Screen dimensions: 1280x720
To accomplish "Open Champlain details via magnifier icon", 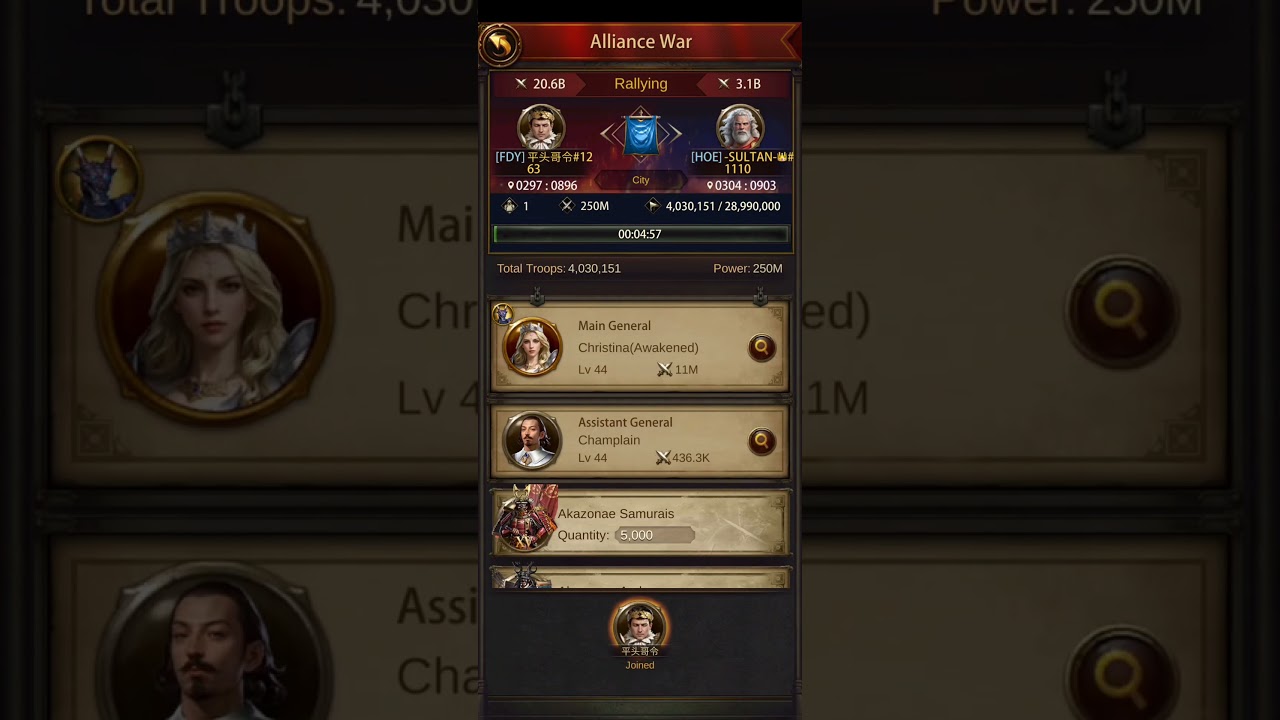I will point(762,440).
